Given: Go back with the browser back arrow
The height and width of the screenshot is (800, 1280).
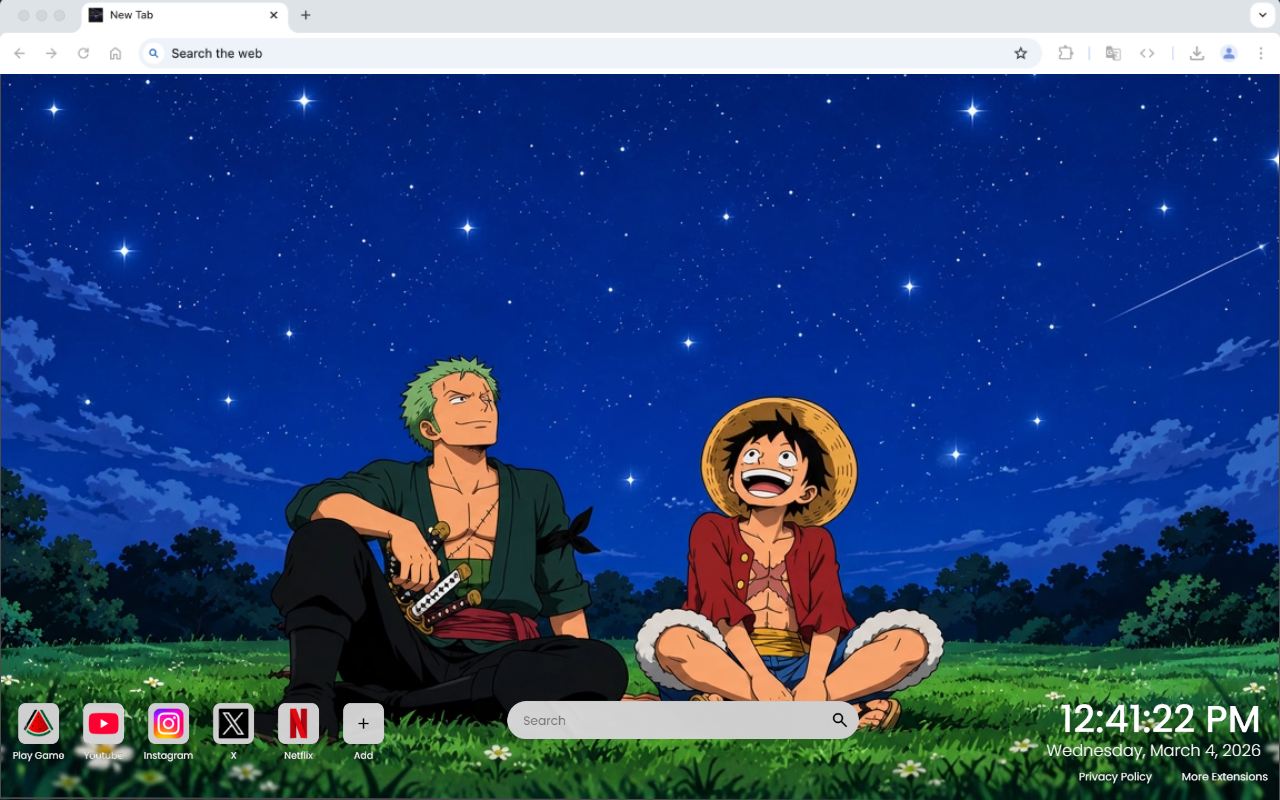Looking at the screenshot, I should coord(20,53).
